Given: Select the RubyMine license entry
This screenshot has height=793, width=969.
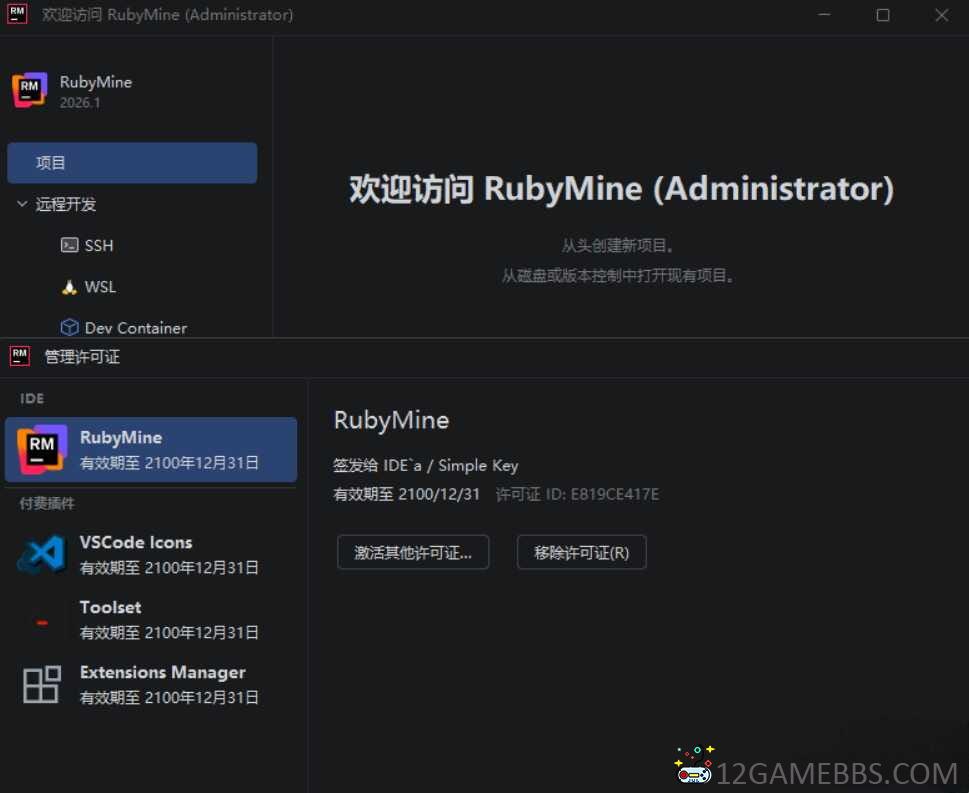Looking at the screenshot, I should coord(151,449).
